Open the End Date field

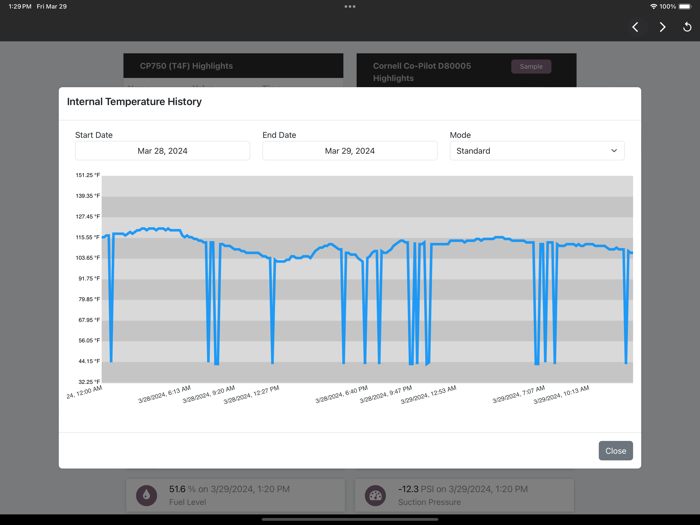(350, 151)
